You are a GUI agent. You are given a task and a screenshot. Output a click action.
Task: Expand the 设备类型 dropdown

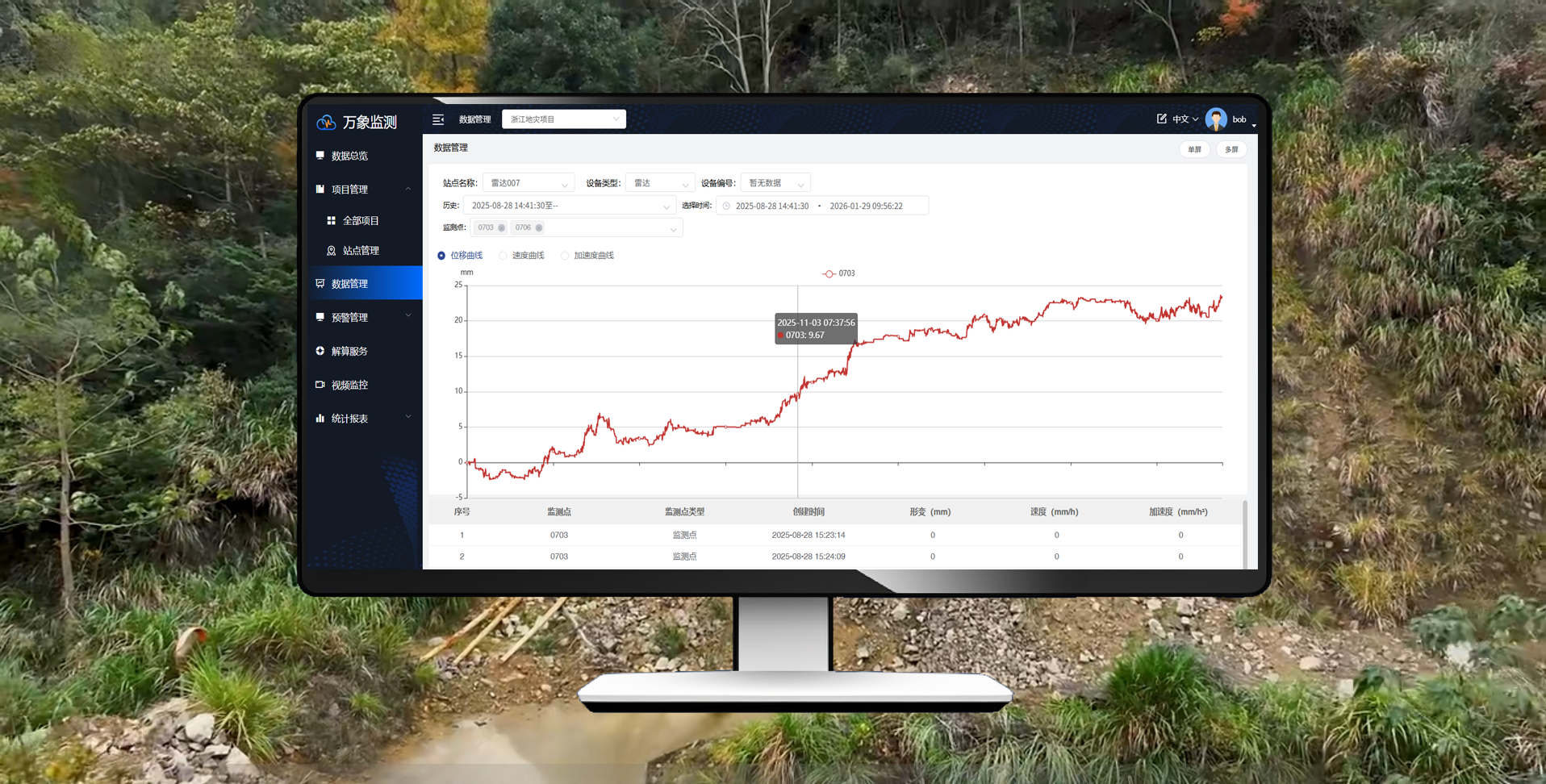659,183
